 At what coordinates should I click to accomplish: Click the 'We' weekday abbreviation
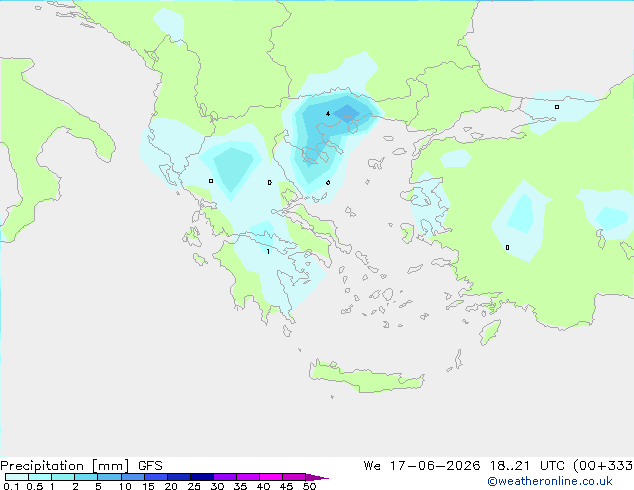click(x=372, y=466)
